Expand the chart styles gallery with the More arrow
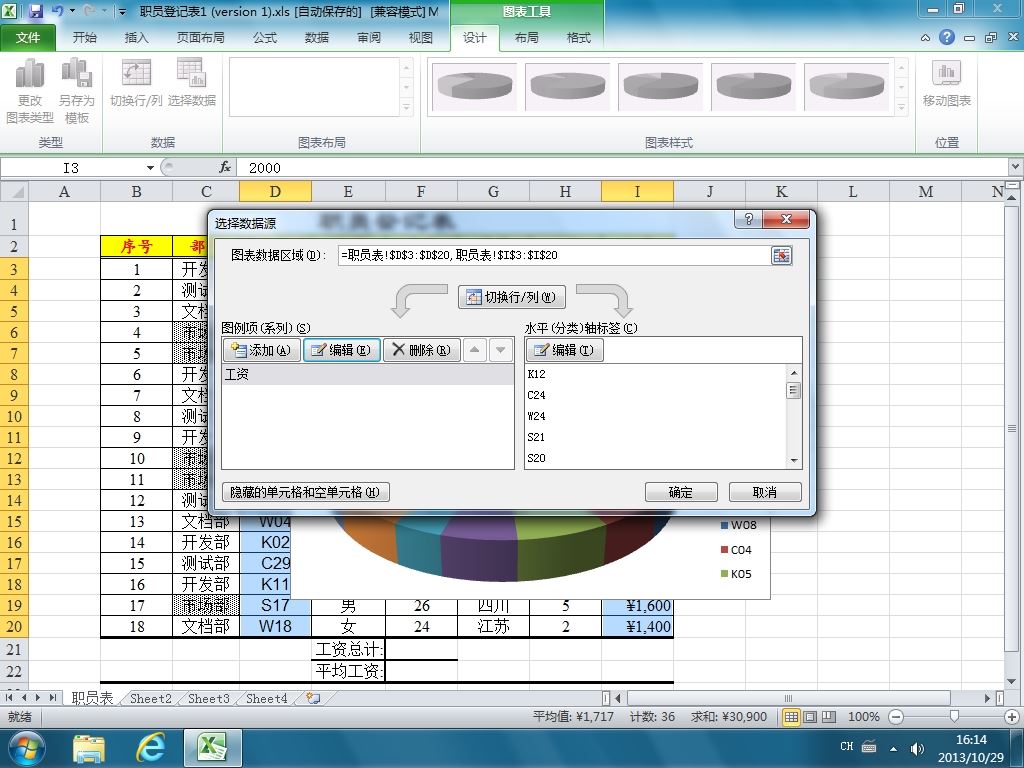Image resolution: width=1024 pixels, height=768 pixels. click(902, 107)
